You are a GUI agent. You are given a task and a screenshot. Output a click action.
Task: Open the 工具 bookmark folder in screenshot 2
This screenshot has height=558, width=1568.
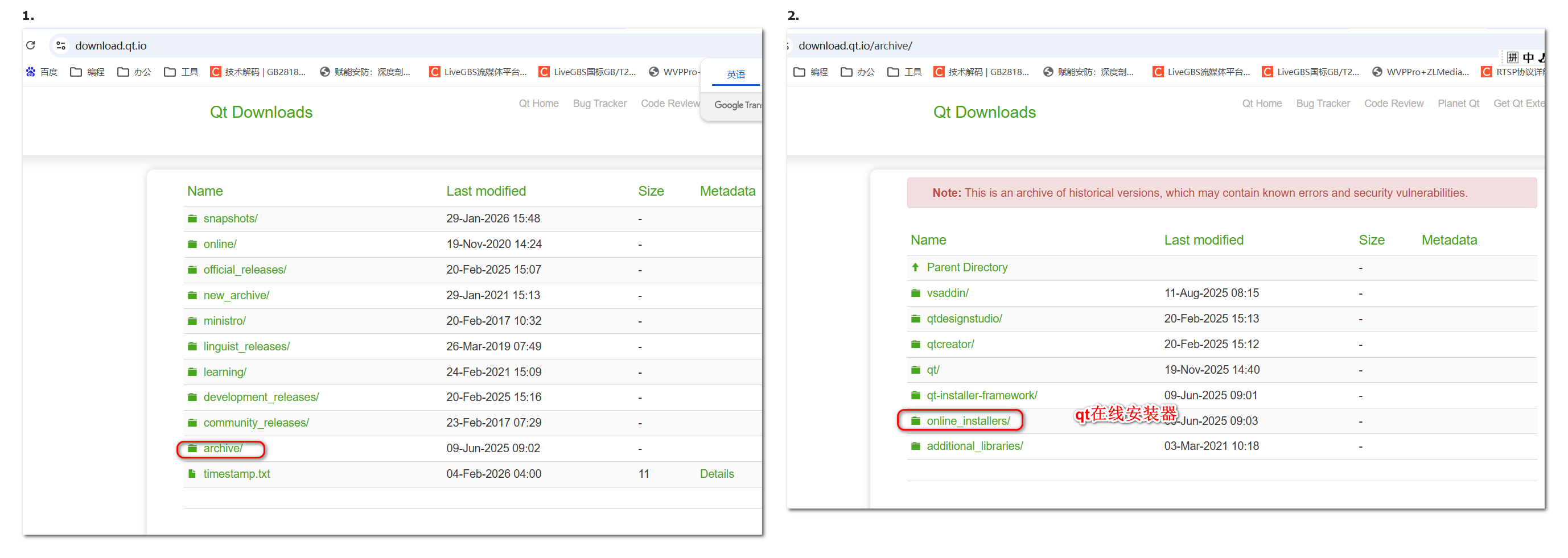(904, 72)
